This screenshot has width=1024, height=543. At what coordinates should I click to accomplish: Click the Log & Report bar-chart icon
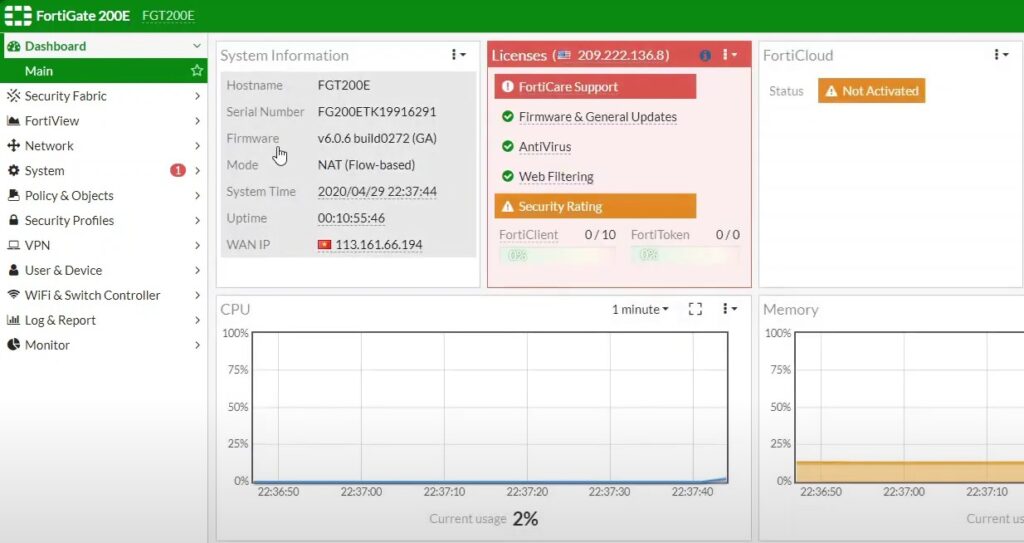pyautogui.click(x=13, y=320)
